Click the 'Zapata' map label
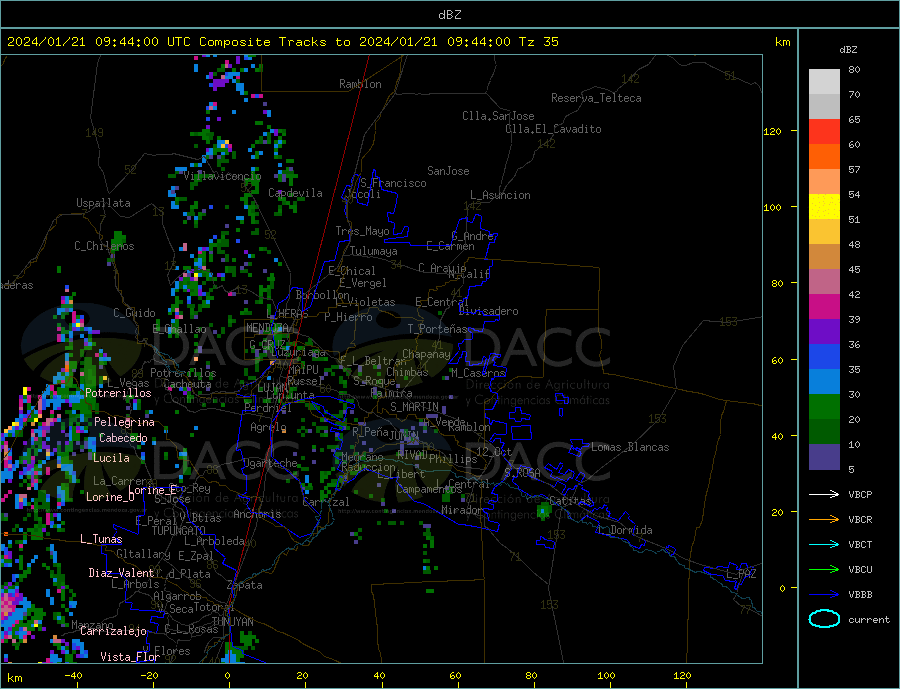The height and width of the screenshot is (689, 900). click(x=245, y=586)
